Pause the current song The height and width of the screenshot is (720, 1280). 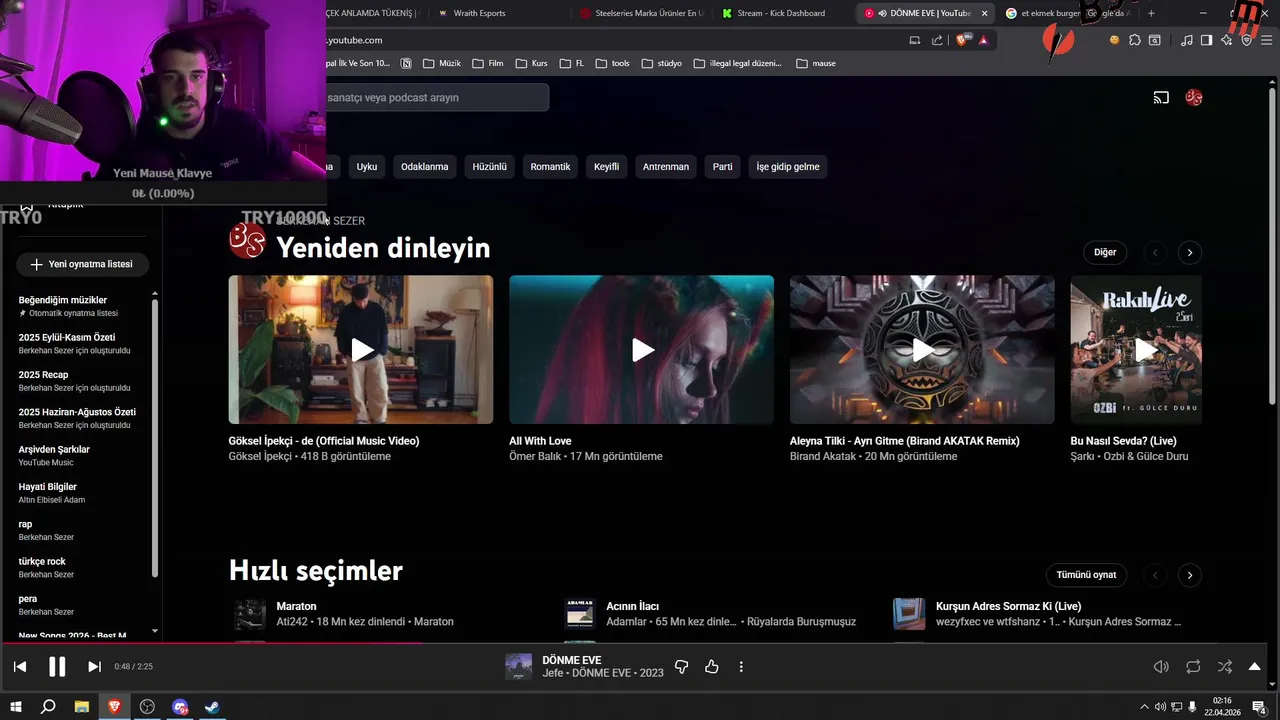[x=57, y=667]
